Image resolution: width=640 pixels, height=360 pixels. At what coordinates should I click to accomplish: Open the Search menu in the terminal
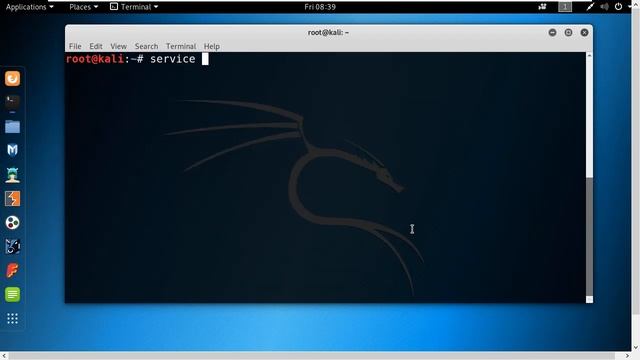point(146,46)
